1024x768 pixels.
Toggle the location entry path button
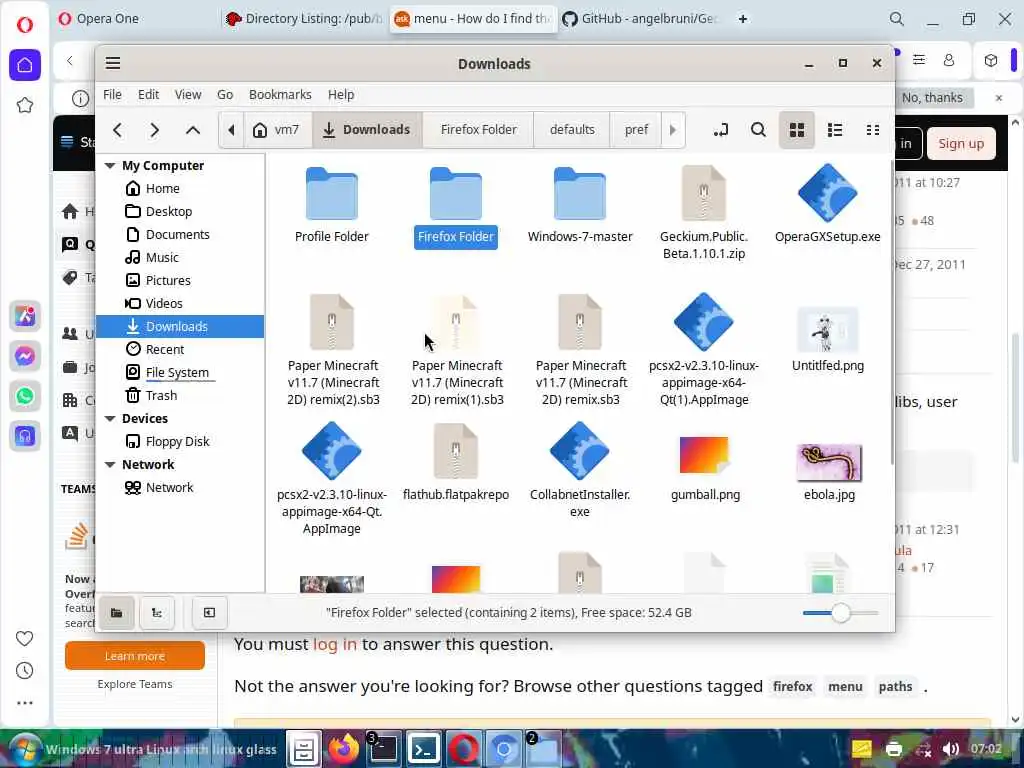coord(720,130)
